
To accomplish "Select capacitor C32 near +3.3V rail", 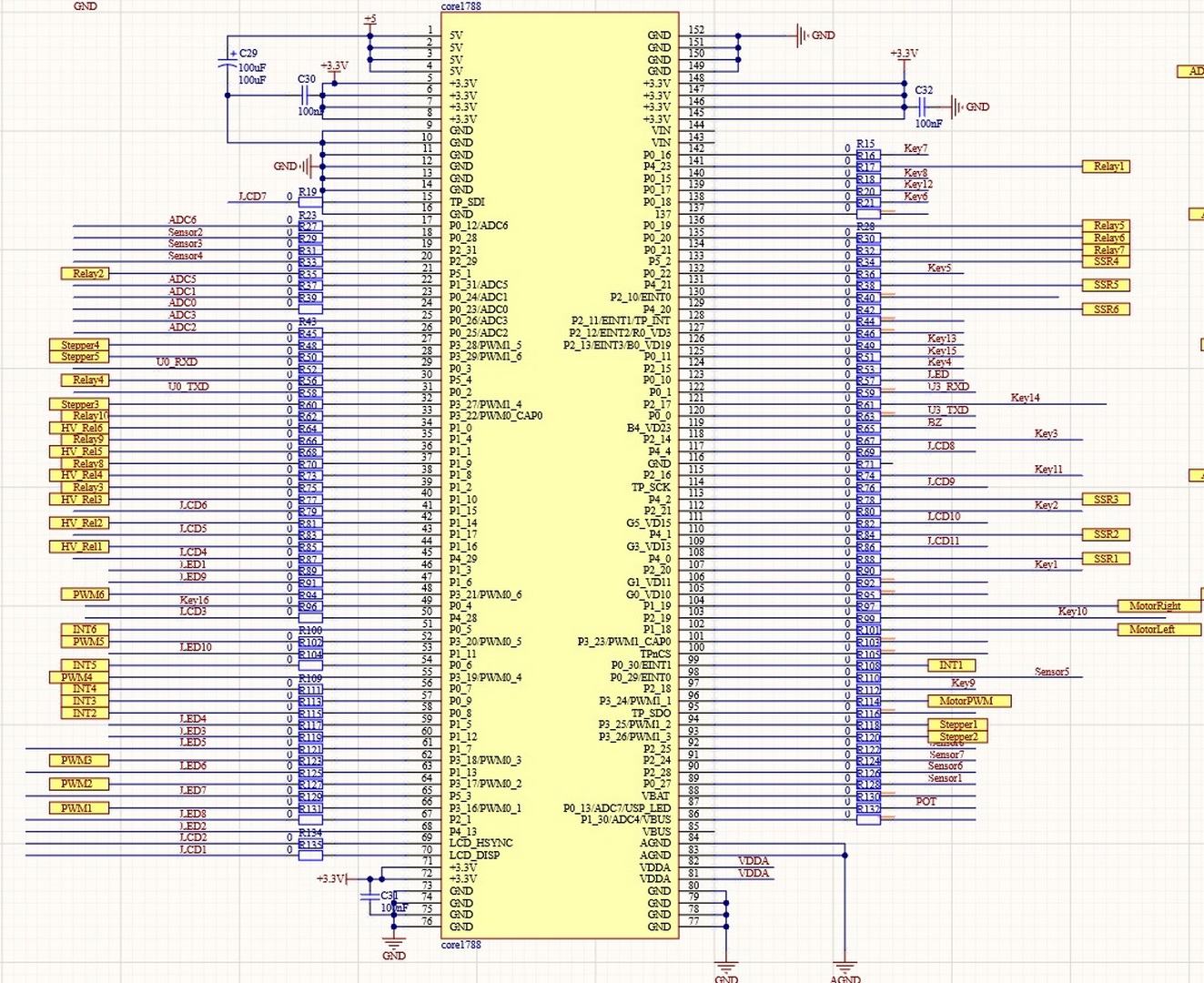I will tap(922, 106).
